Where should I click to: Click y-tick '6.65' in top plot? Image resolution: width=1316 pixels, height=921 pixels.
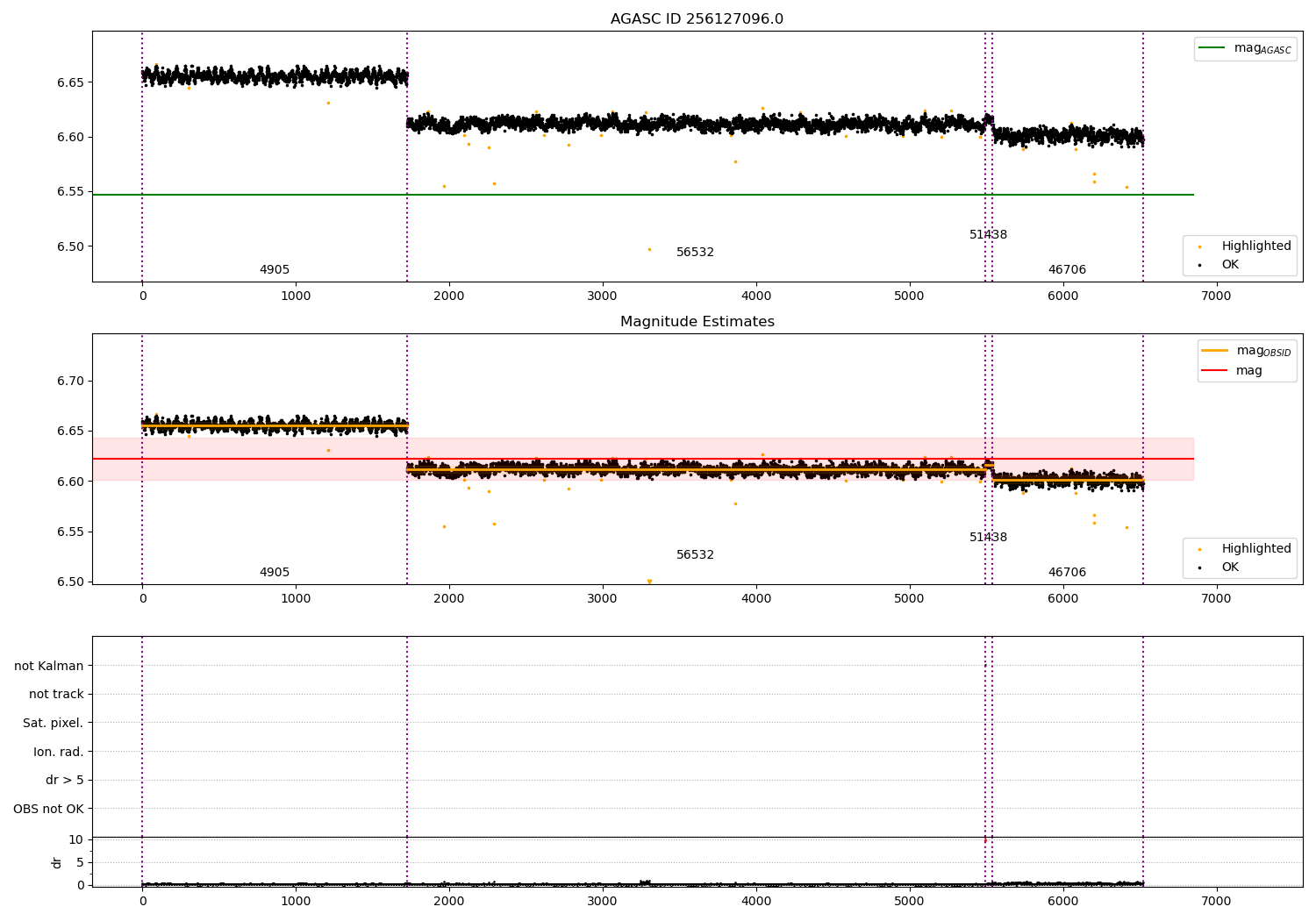(71, 83)
